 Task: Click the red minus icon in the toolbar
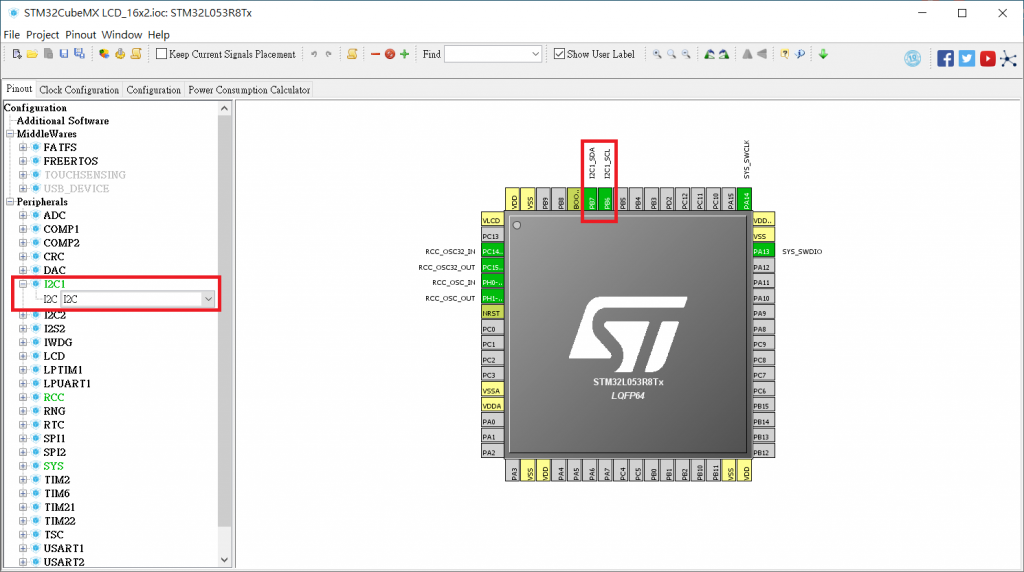click(x=376, y=54)
